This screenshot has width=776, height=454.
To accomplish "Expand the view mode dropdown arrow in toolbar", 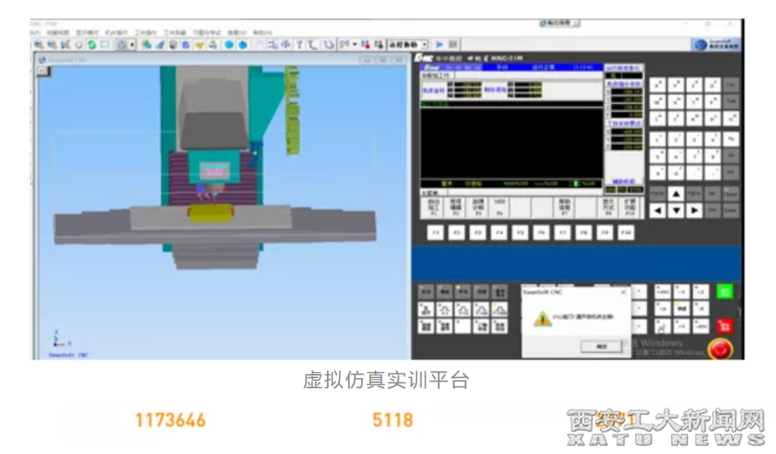I will click(x=132, y=45).
